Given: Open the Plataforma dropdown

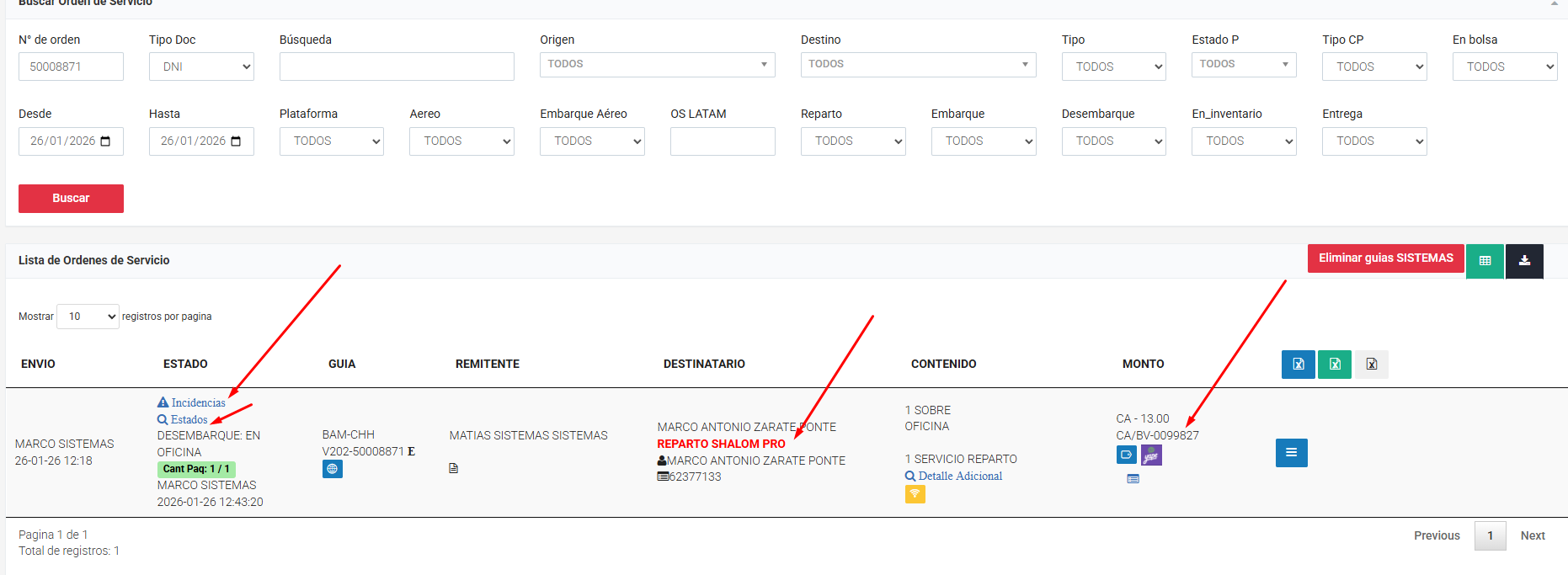Looking at the screenshot, I should [331, 141].
